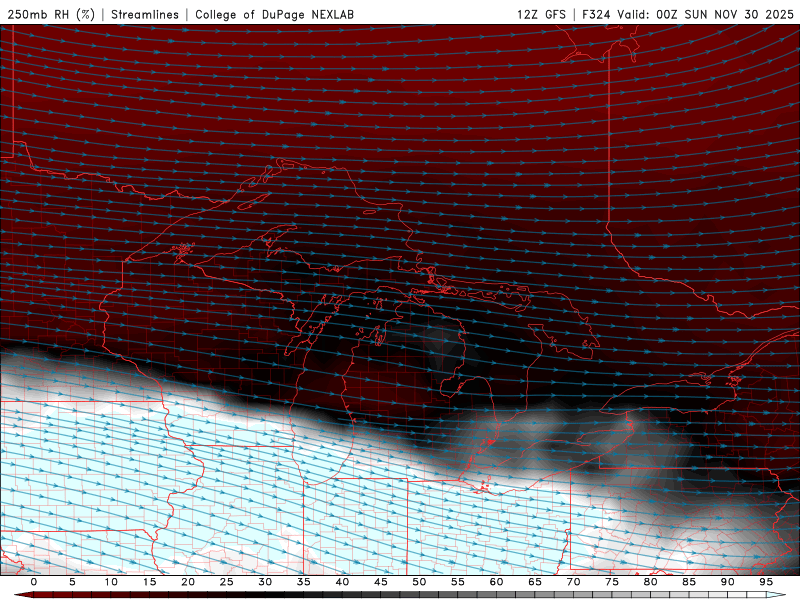Click the "45" colorbar scale label

coord(381,582)
